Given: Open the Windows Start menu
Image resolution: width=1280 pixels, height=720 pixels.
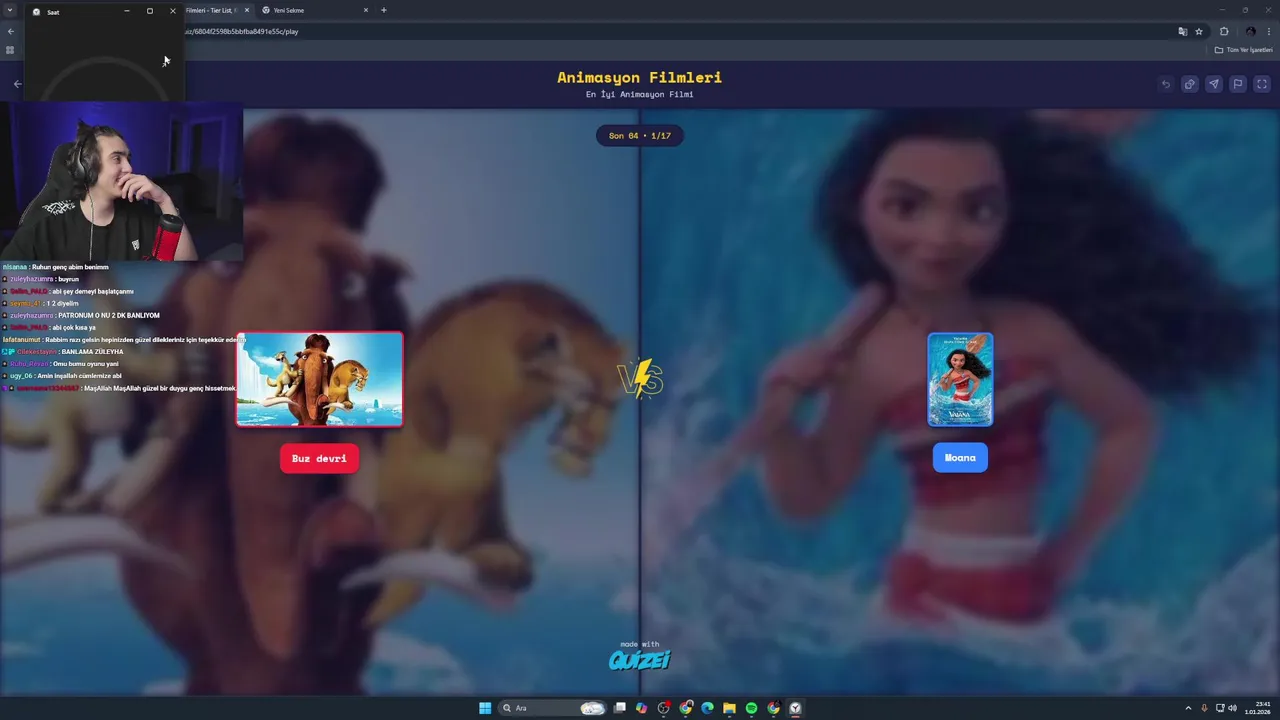Looking at the screenshot, I should point(485,708).
